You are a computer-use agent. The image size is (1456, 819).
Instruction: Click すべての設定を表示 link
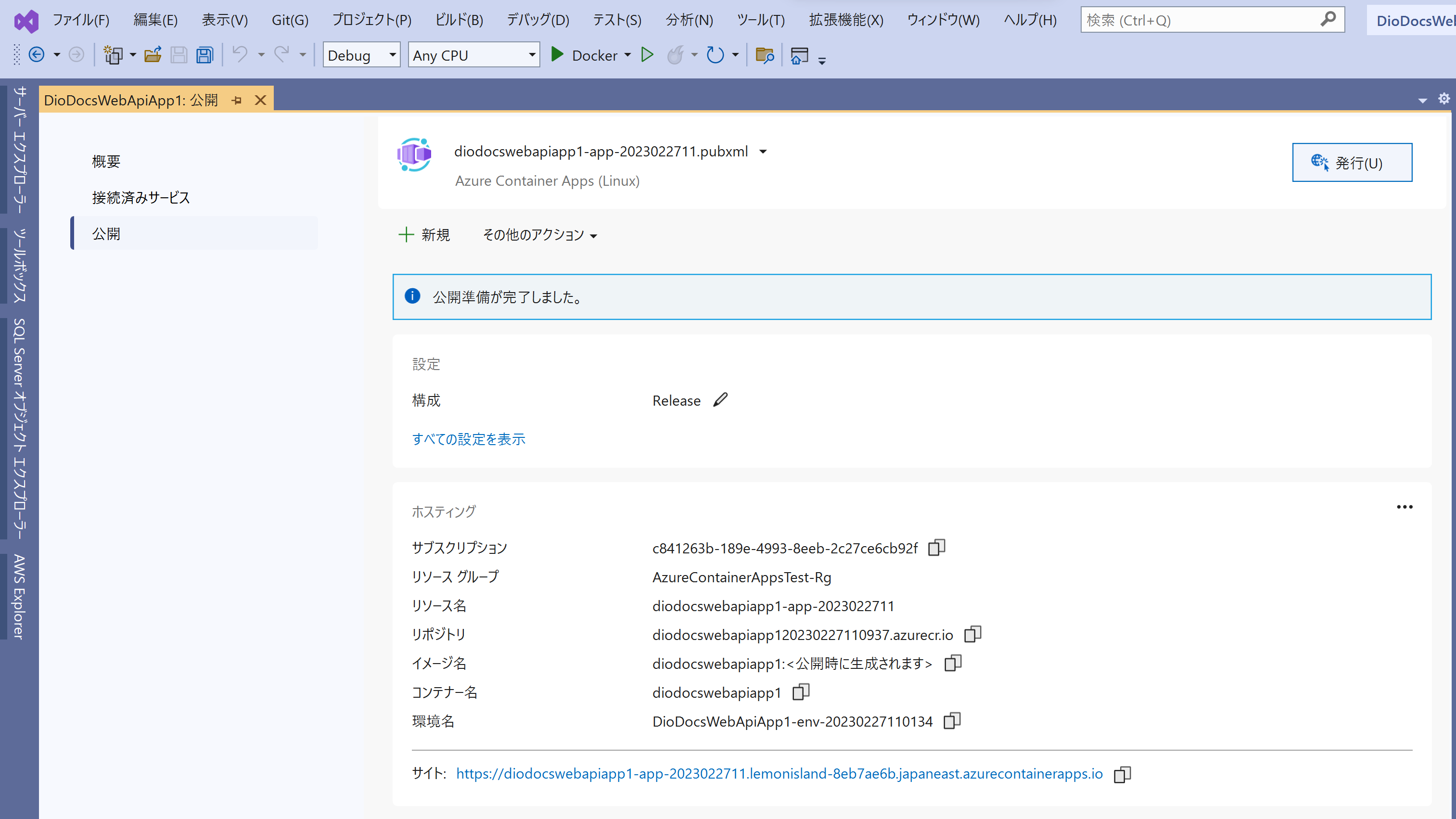point(469,439)
